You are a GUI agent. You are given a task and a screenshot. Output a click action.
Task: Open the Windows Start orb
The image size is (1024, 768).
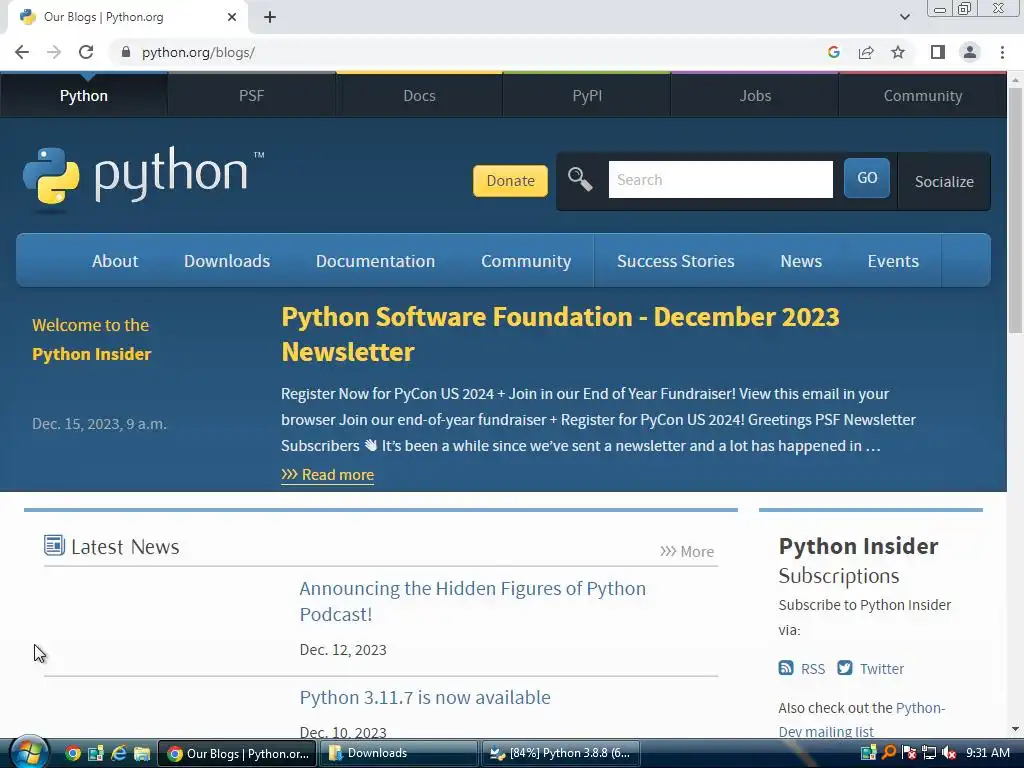27,753
